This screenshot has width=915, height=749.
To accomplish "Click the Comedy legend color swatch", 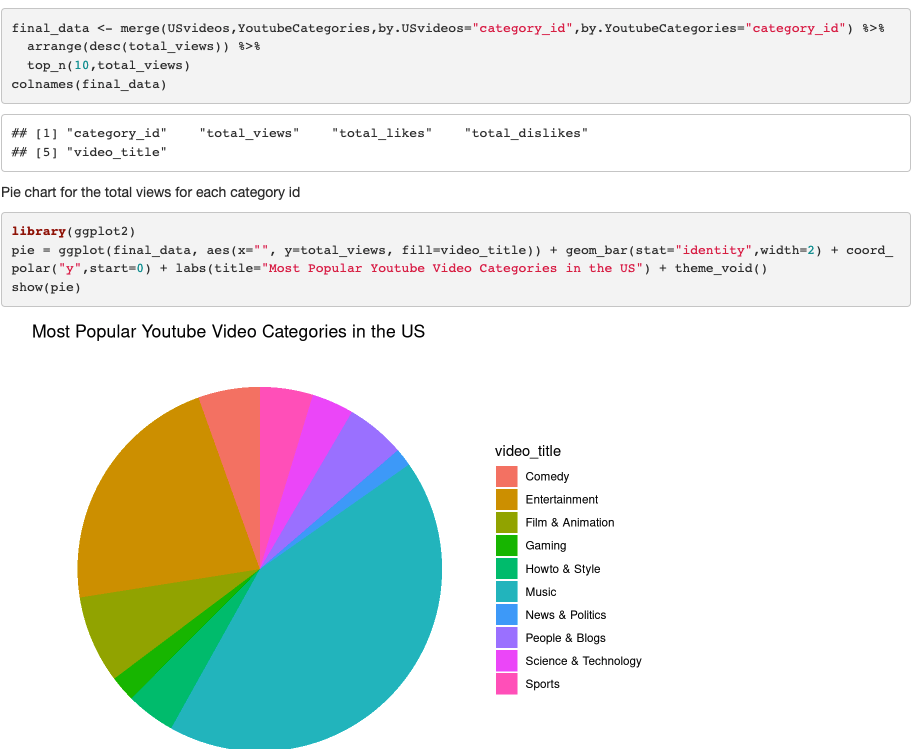I will tap(508, 476).
